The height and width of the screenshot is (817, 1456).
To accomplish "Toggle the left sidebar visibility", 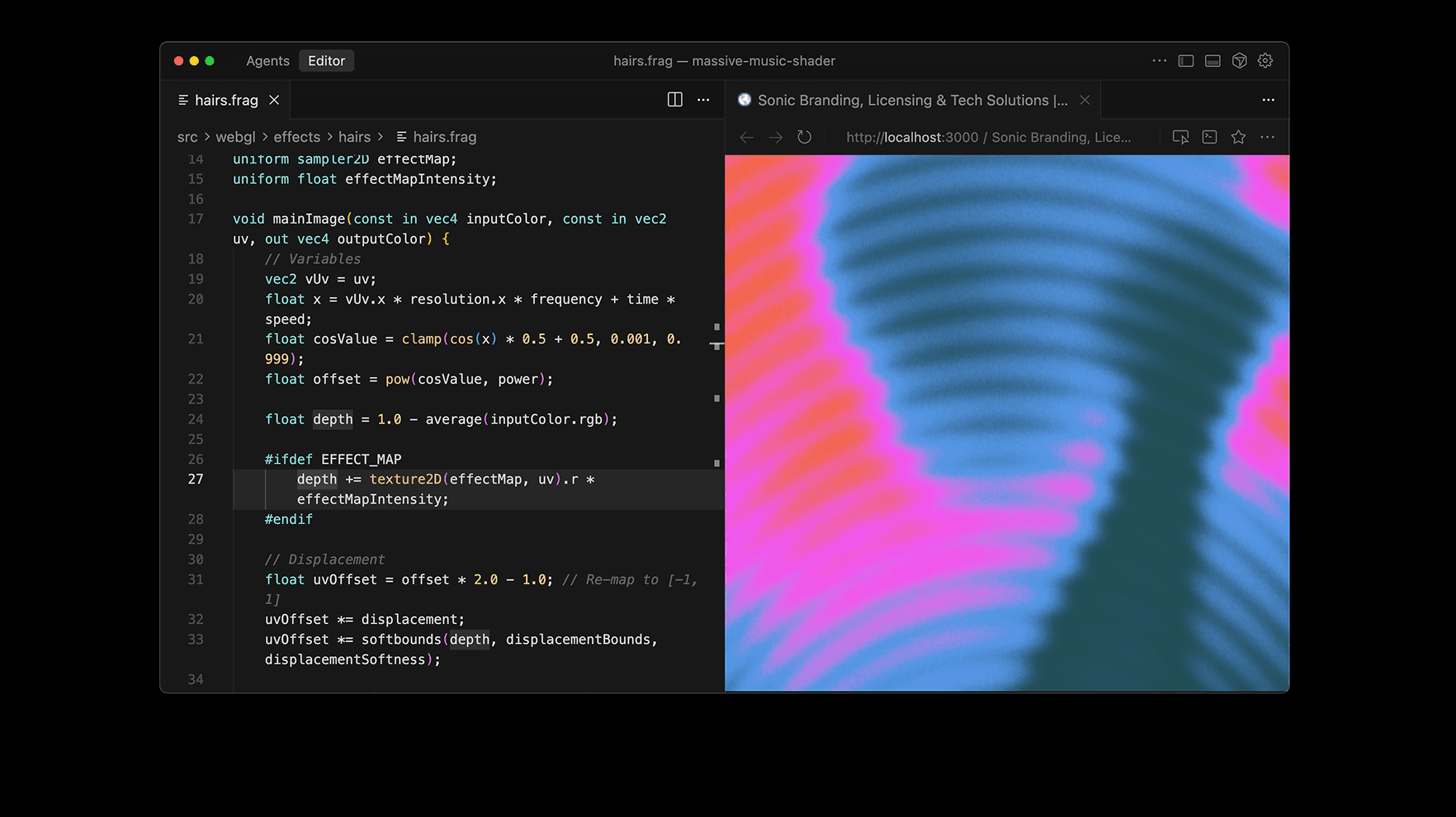I will coord(1185,61).
